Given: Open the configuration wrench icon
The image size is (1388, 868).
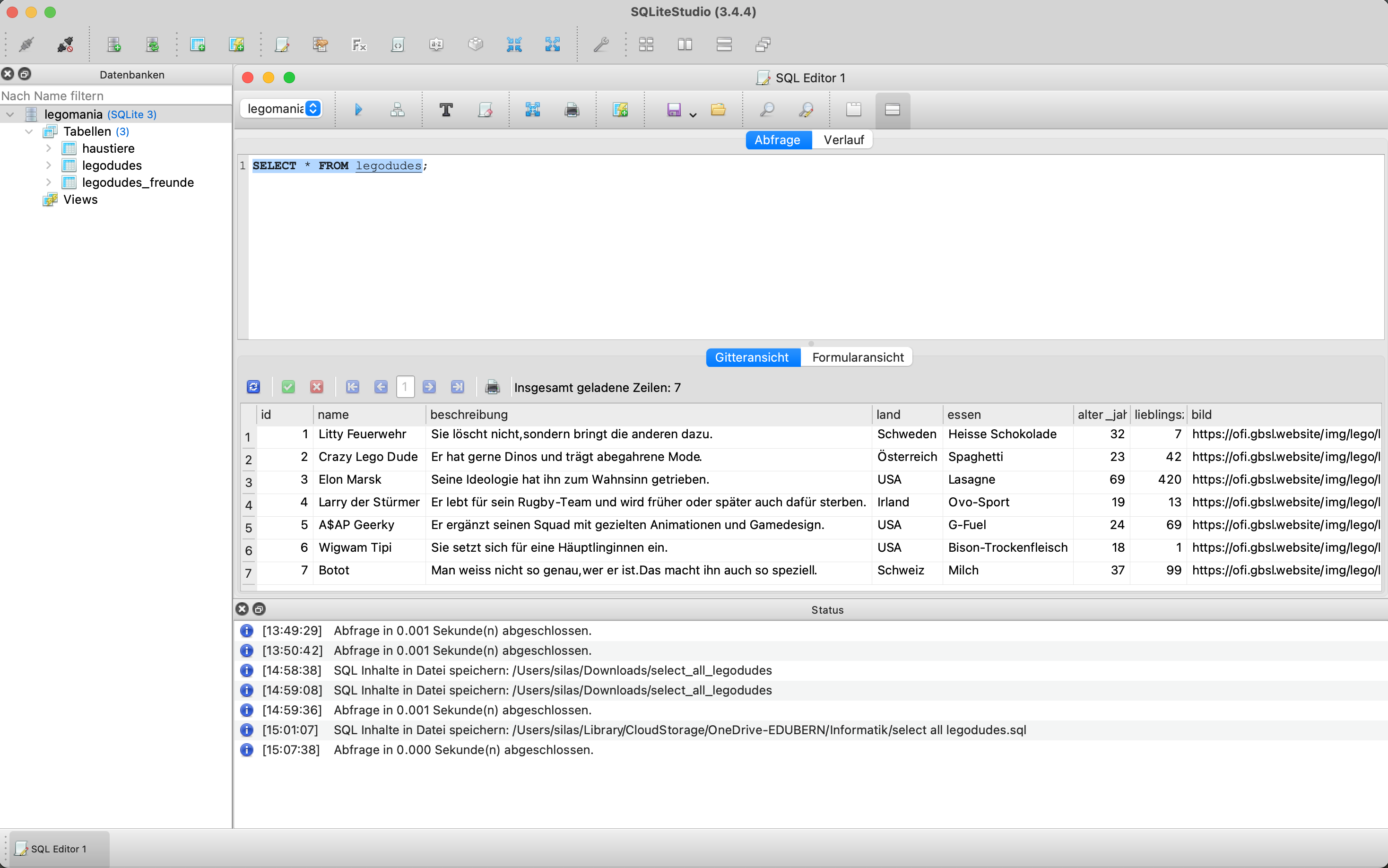Looking at the screenshot, I should coord(601,44).
